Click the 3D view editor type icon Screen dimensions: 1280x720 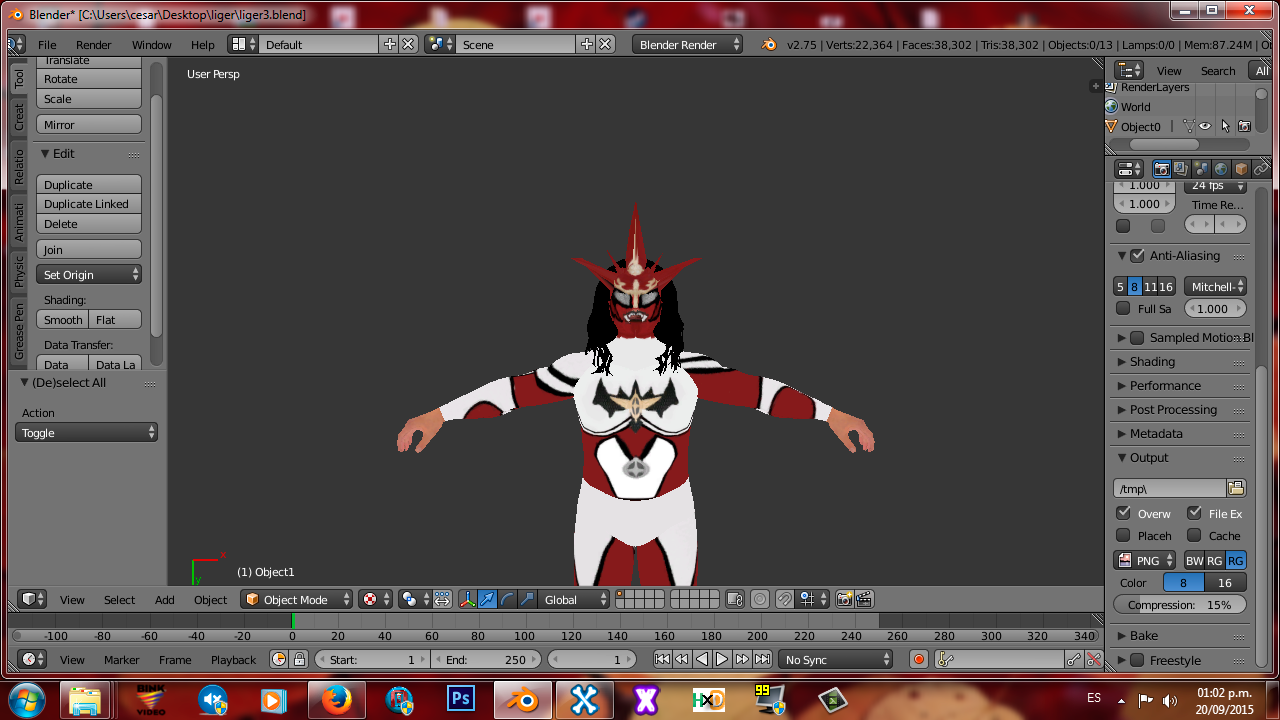[x=33, y=599]
